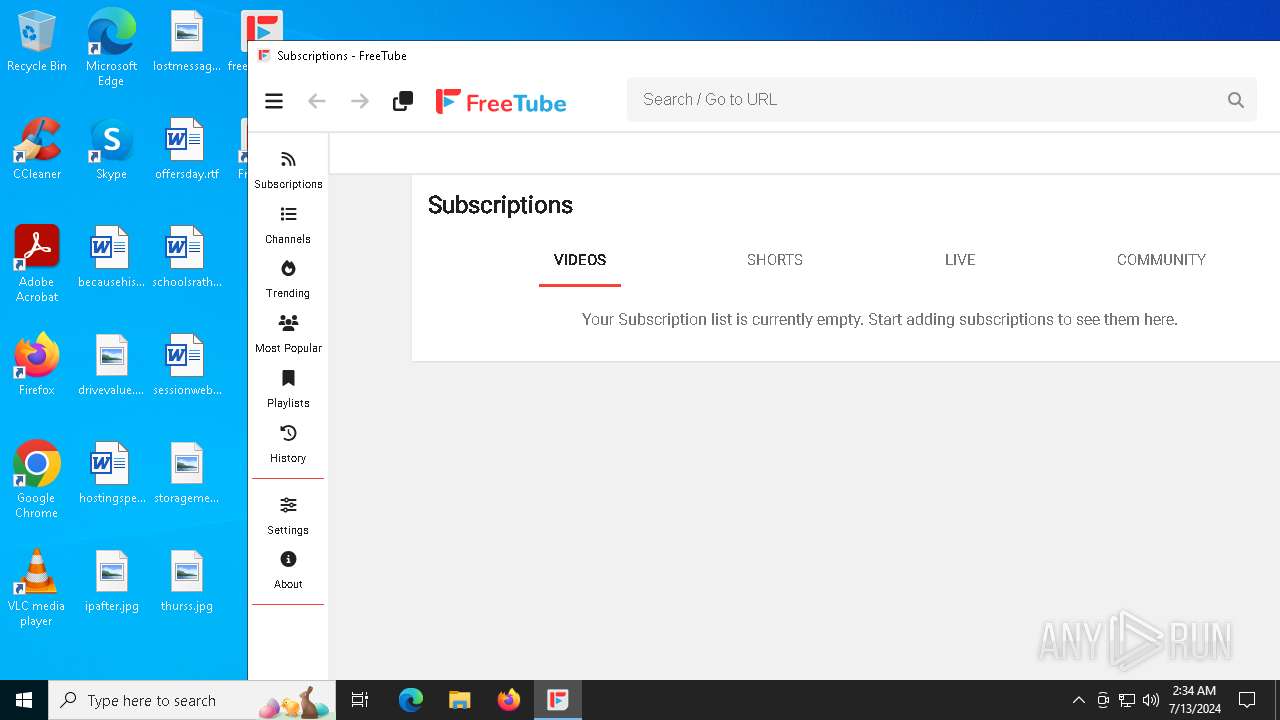
Task: Open a new FreeTube window icon
Action: 403,101
